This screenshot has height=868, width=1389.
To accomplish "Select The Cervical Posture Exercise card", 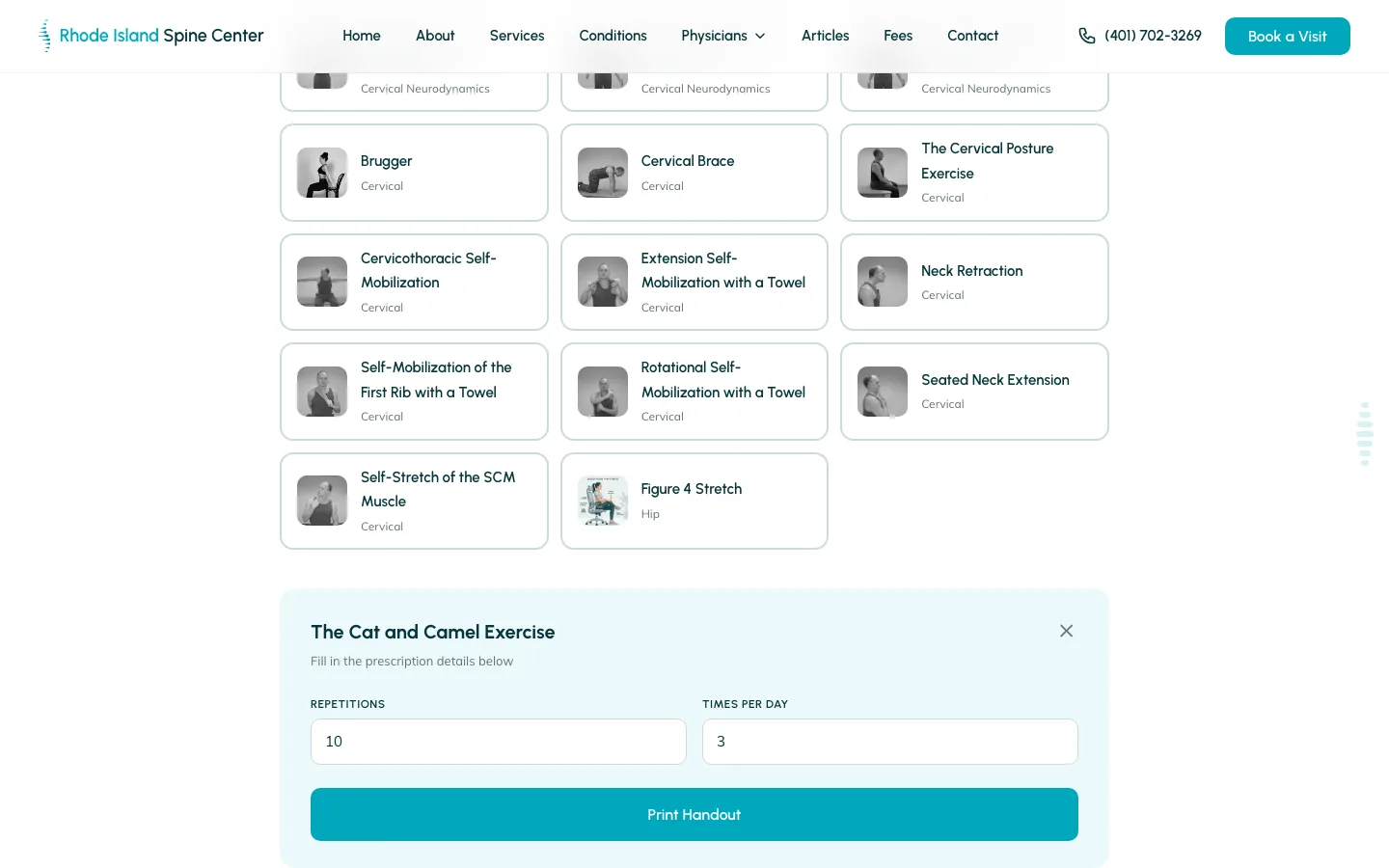I will (x=974, y=173).
